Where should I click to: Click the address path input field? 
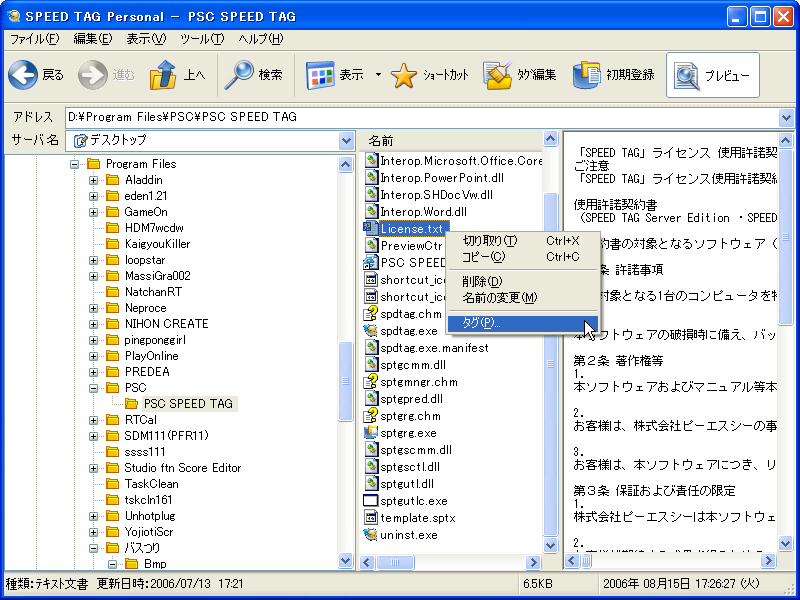[422, 118]
